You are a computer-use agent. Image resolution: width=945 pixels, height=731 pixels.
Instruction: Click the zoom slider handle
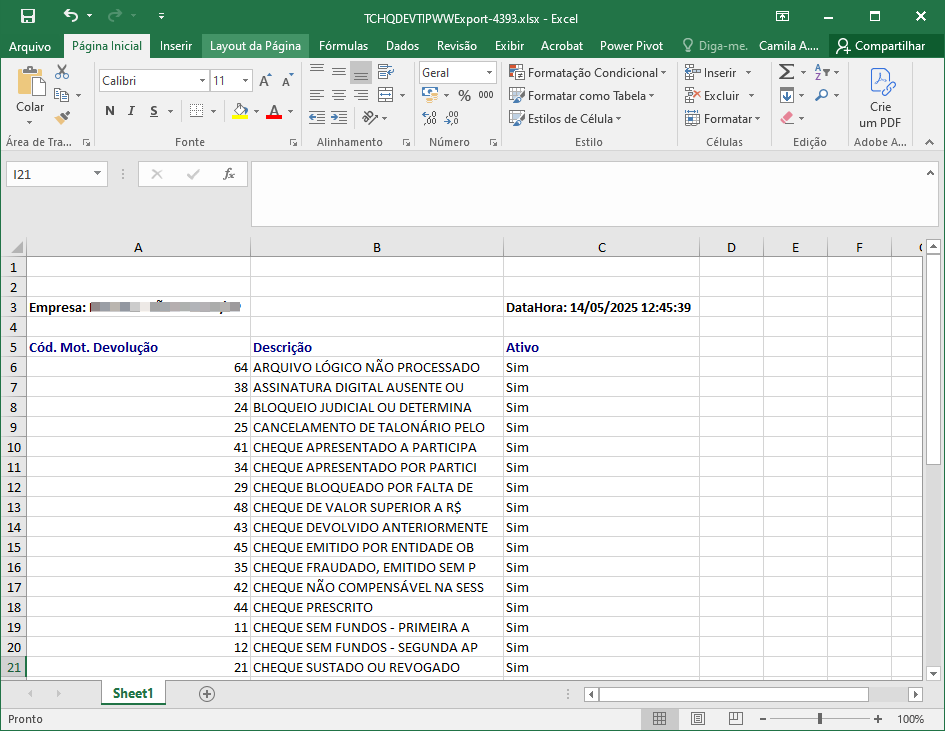tap(820, 718)
